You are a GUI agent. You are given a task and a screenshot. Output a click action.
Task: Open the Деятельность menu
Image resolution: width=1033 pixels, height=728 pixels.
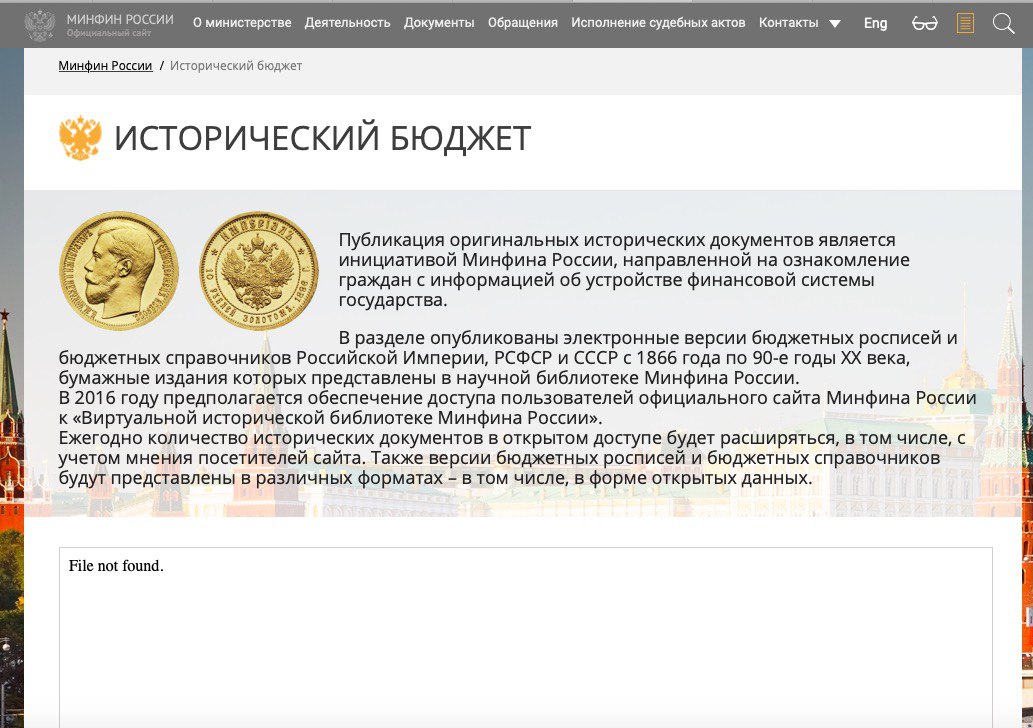coord(347,22)
